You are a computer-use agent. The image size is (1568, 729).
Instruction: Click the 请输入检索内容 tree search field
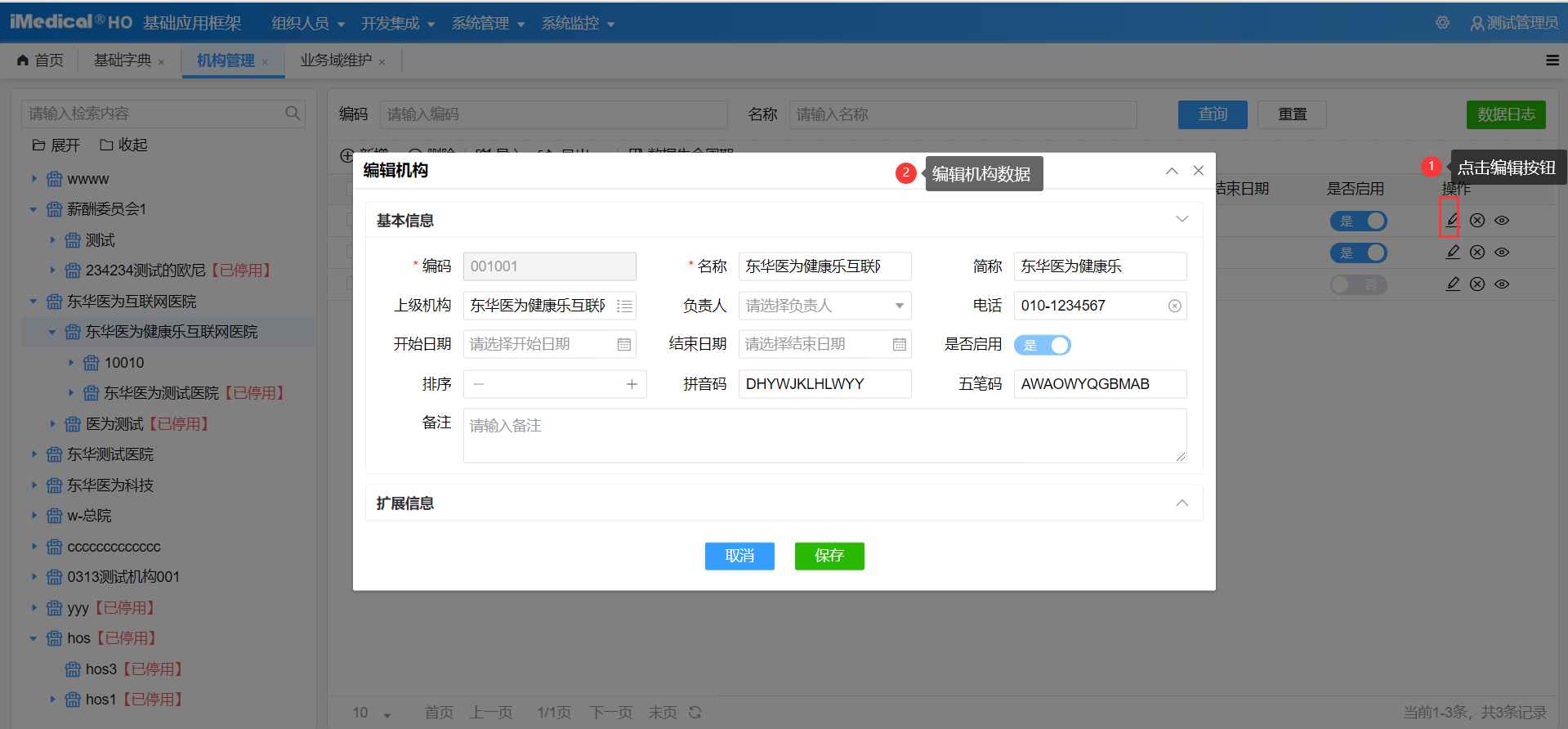pos(163,114)
